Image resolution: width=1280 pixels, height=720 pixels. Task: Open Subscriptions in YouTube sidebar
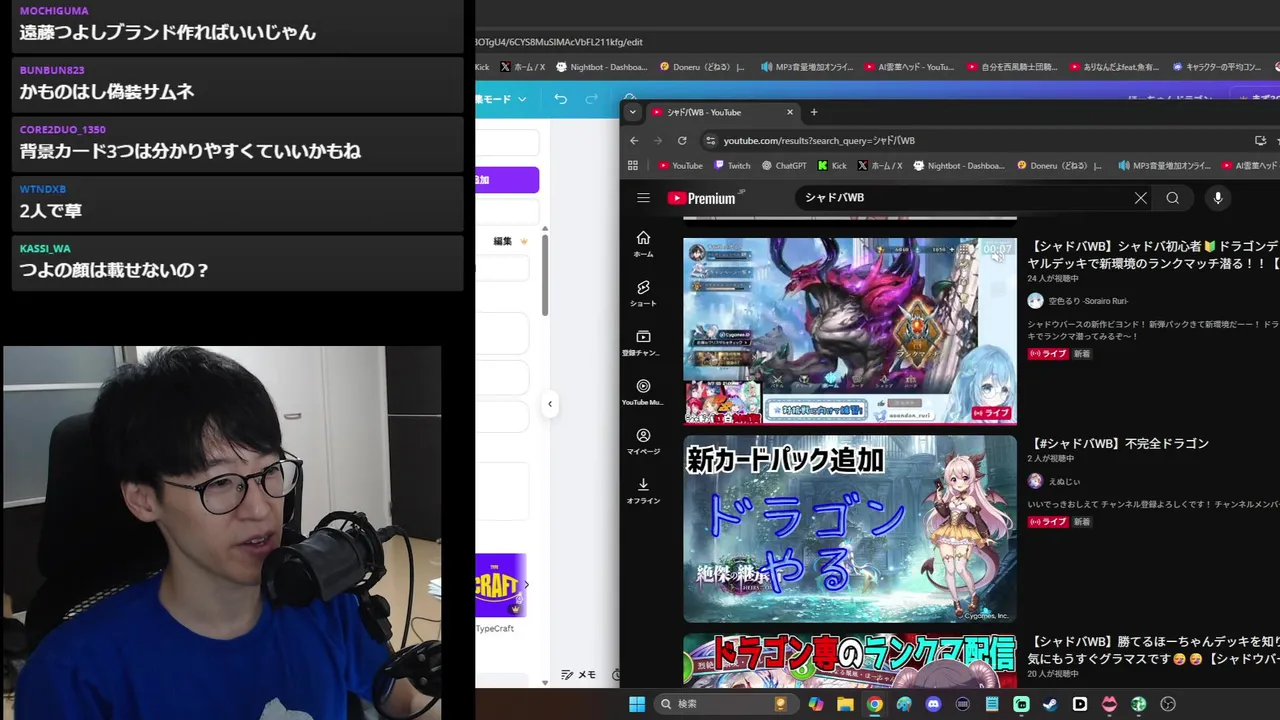click(643, 343)
